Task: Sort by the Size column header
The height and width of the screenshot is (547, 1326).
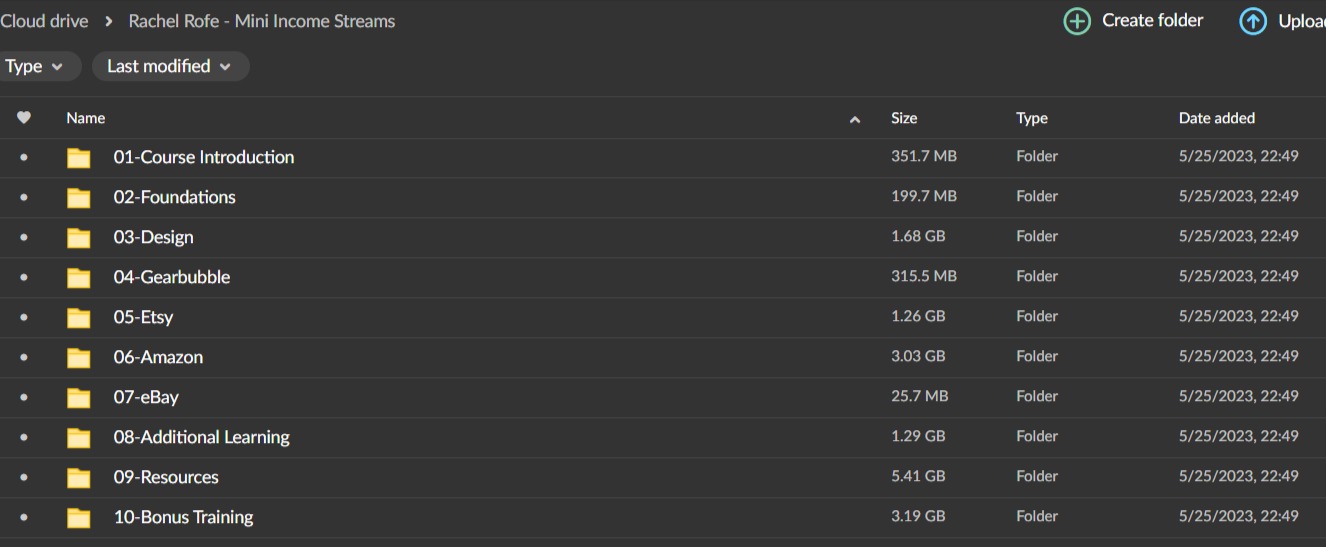Action: (904, 118)
